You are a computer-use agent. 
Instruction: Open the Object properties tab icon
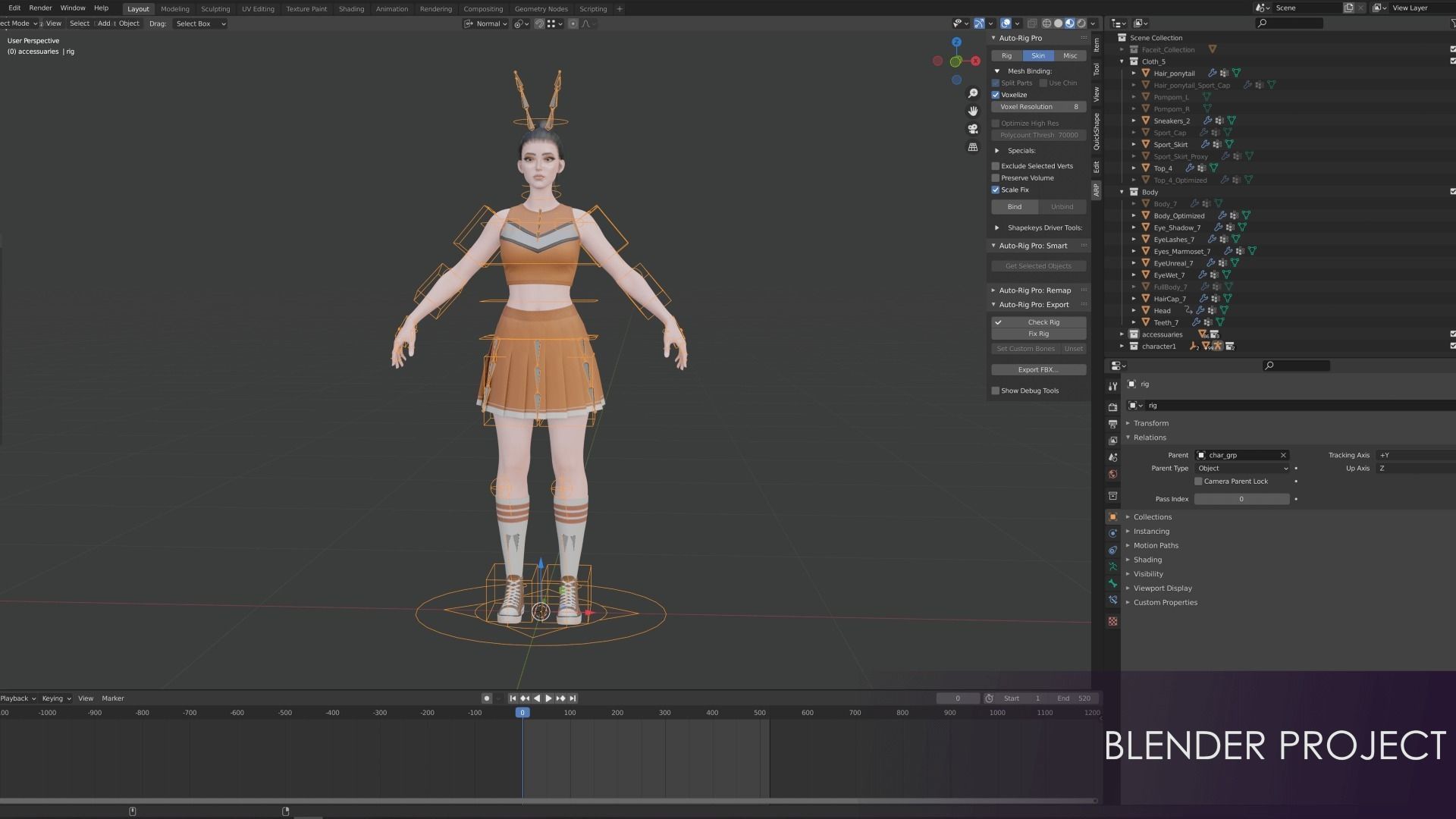tap(1112, 516)
